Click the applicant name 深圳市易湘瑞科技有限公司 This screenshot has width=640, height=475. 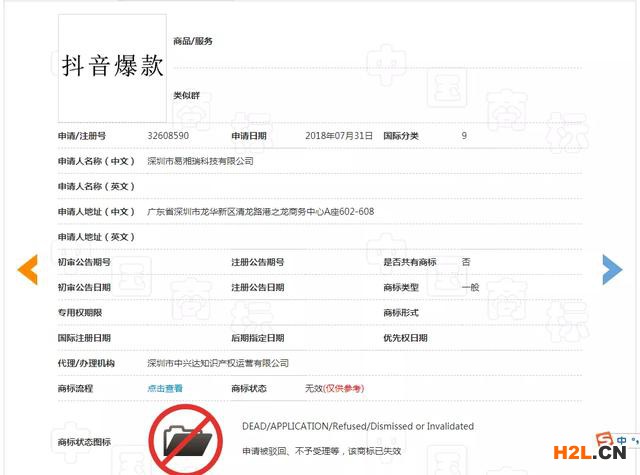click(200, 161)
